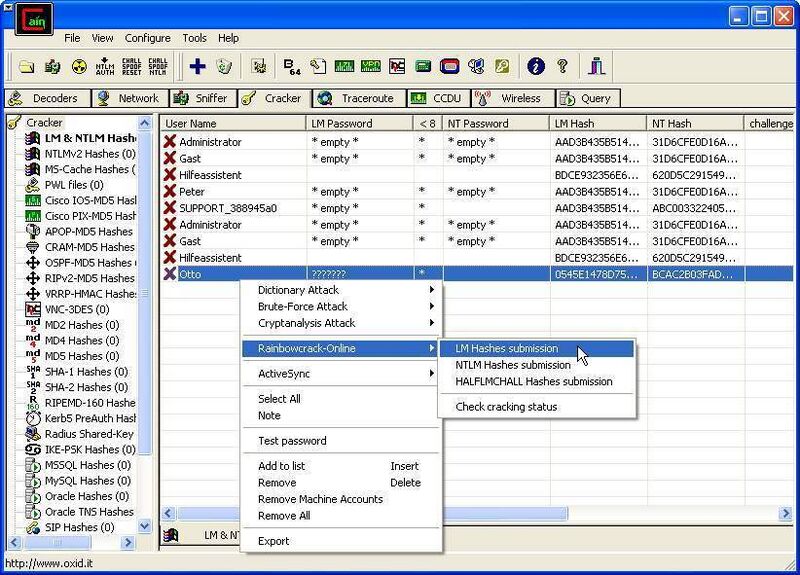Open the Help menu
800x575 pixels.
click(x=228, y=38)
